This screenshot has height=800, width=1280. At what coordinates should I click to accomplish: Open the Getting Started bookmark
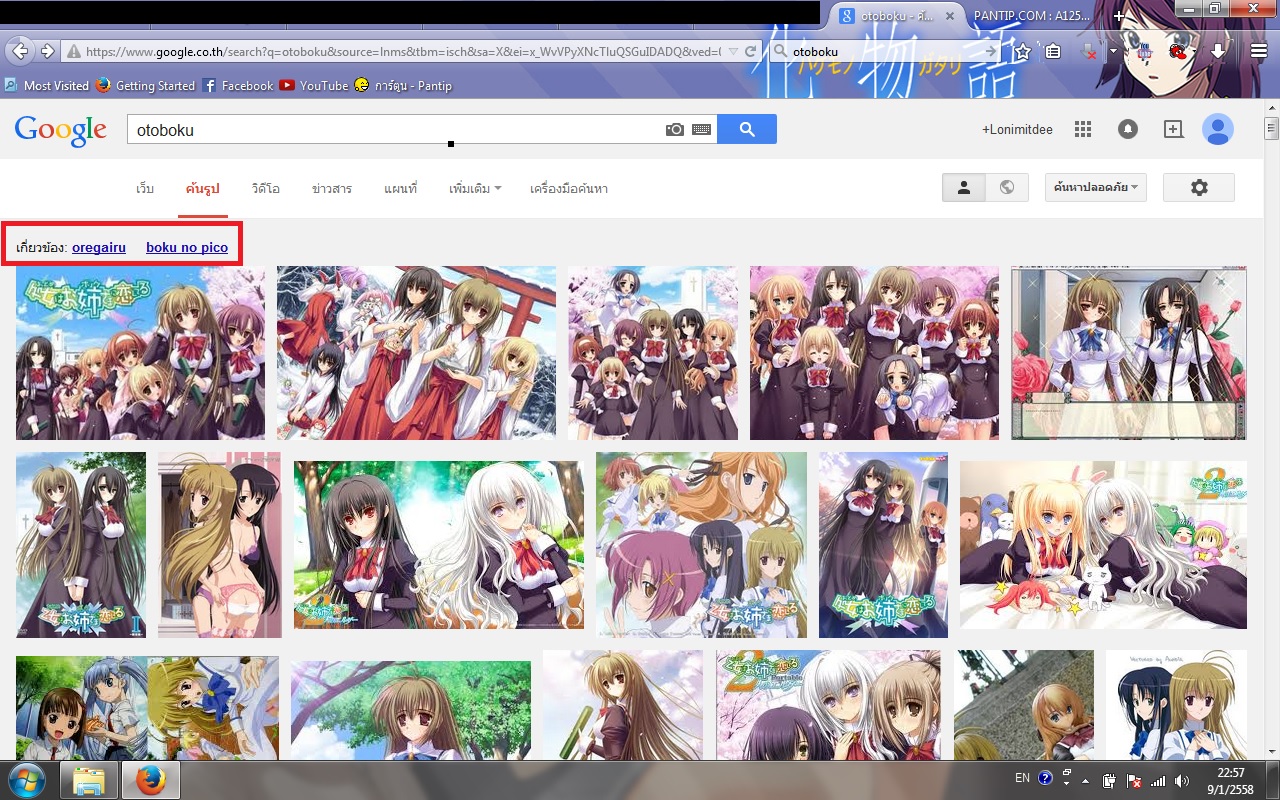[x=146, y=86]
